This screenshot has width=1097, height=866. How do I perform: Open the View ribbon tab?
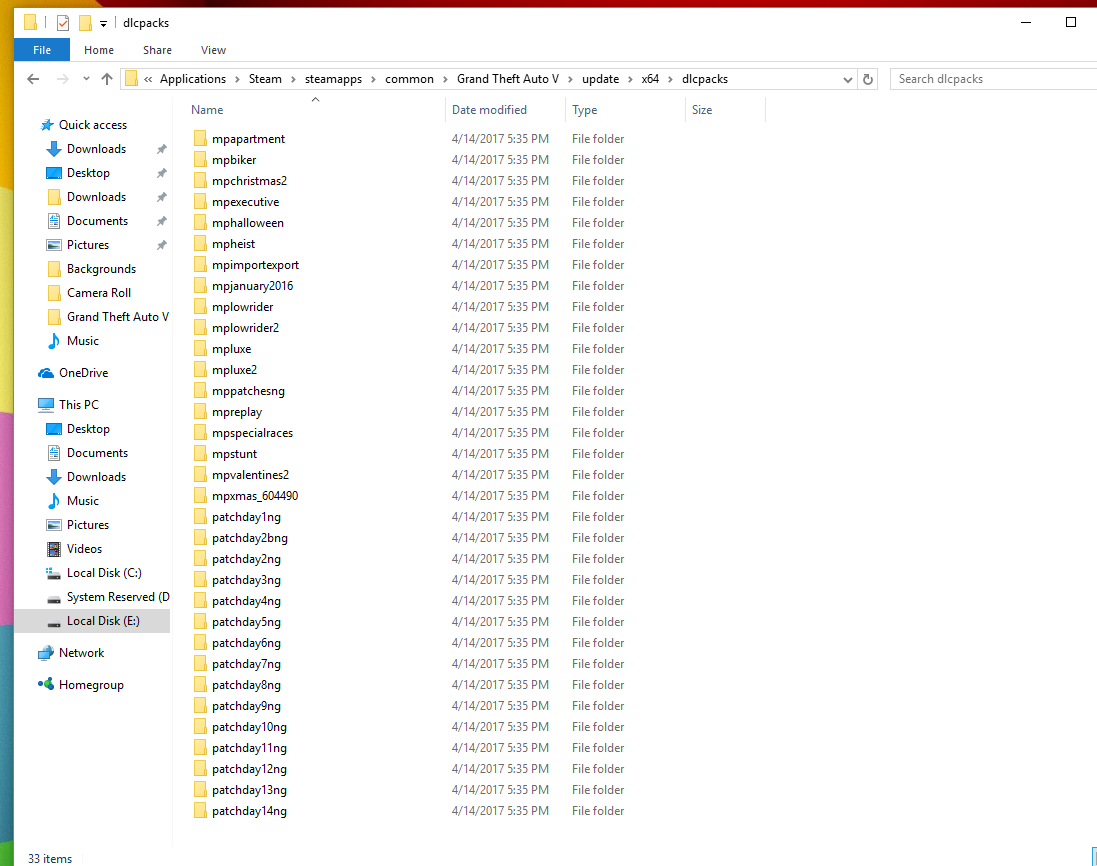click(213, 50)
